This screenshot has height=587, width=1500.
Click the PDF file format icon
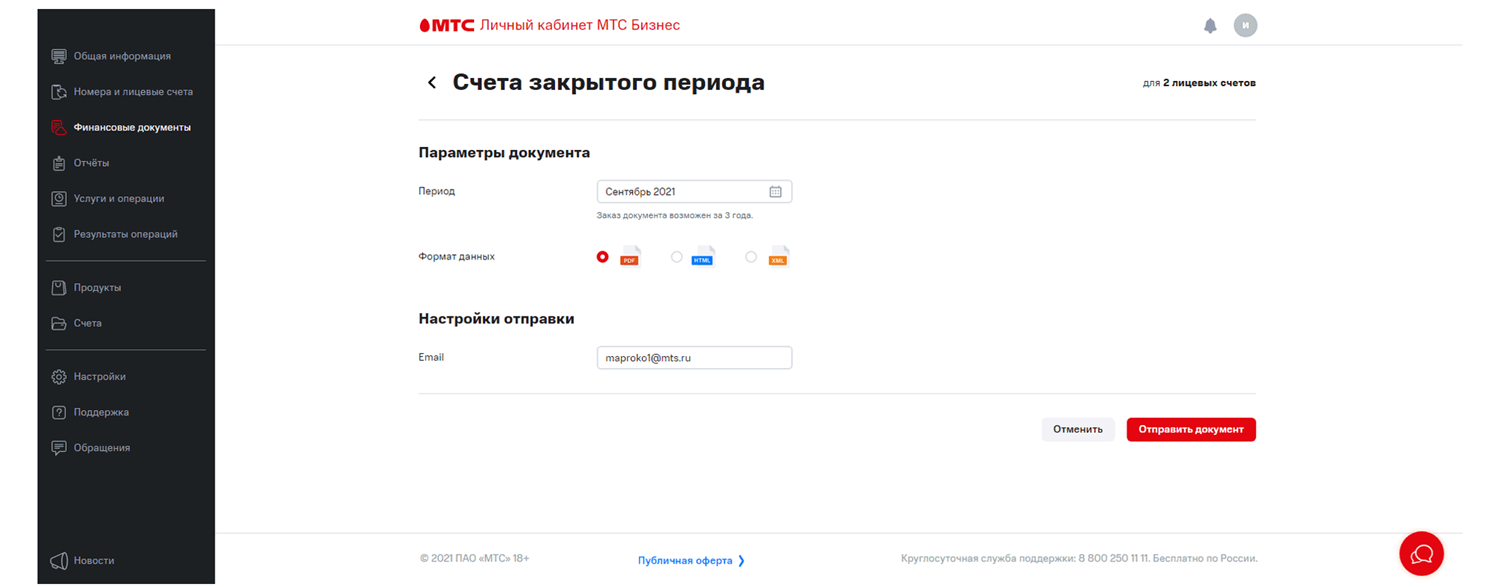coord(630,257)
